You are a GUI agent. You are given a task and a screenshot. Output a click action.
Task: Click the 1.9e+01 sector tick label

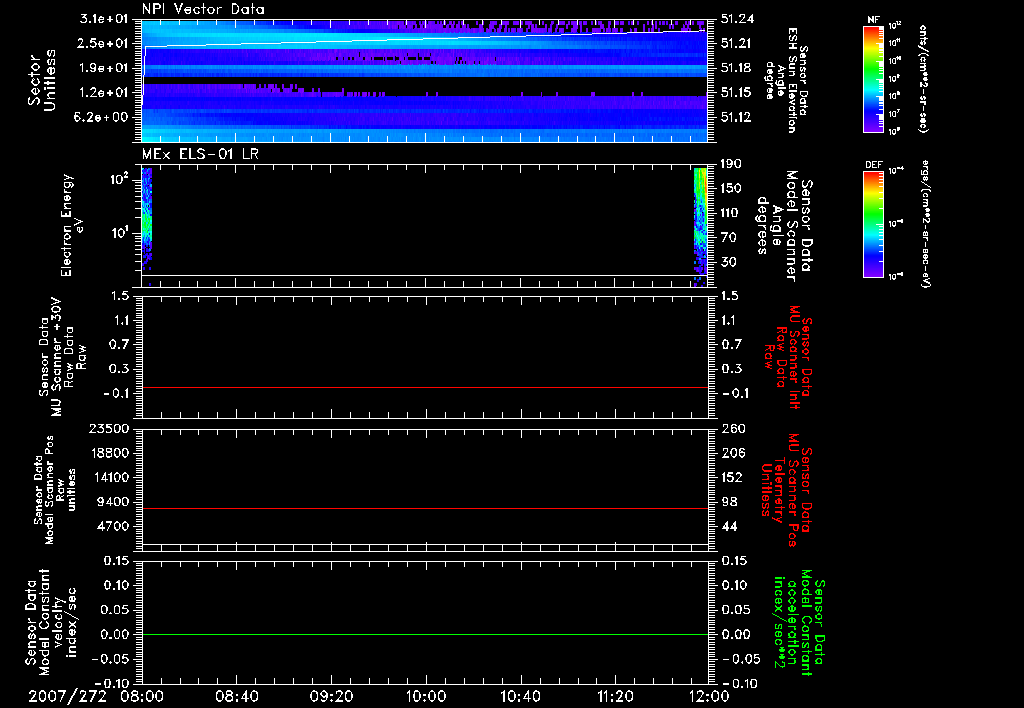pyautogui.click(x=104, y=68)
